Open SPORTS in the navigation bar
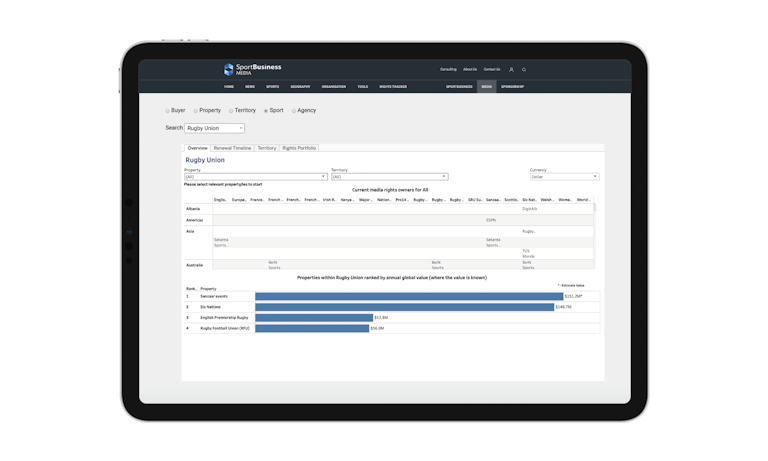 [272, 87]
